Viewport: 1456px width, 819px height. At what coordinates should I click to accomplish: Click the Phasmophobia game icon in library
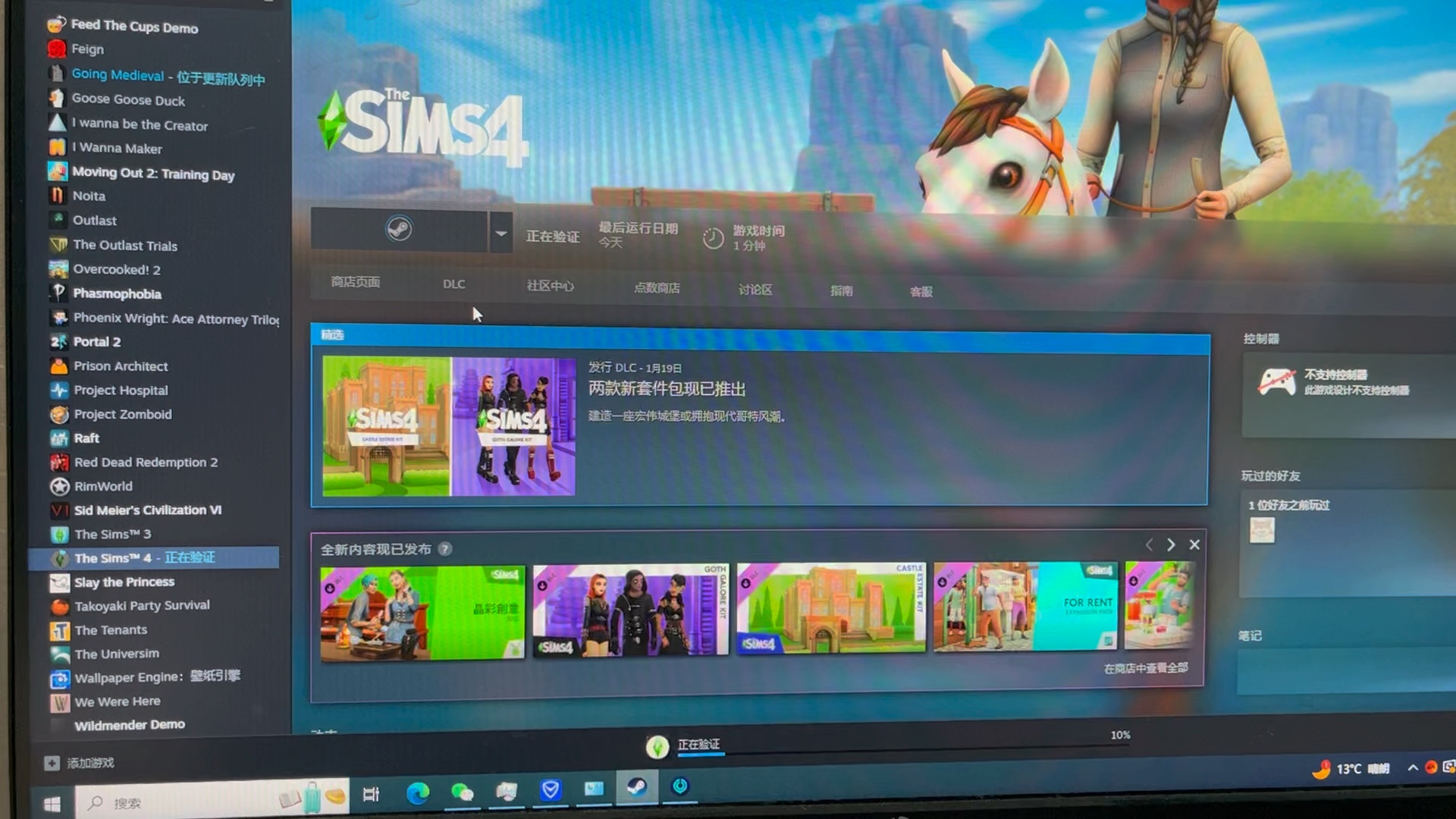(57, 293)
